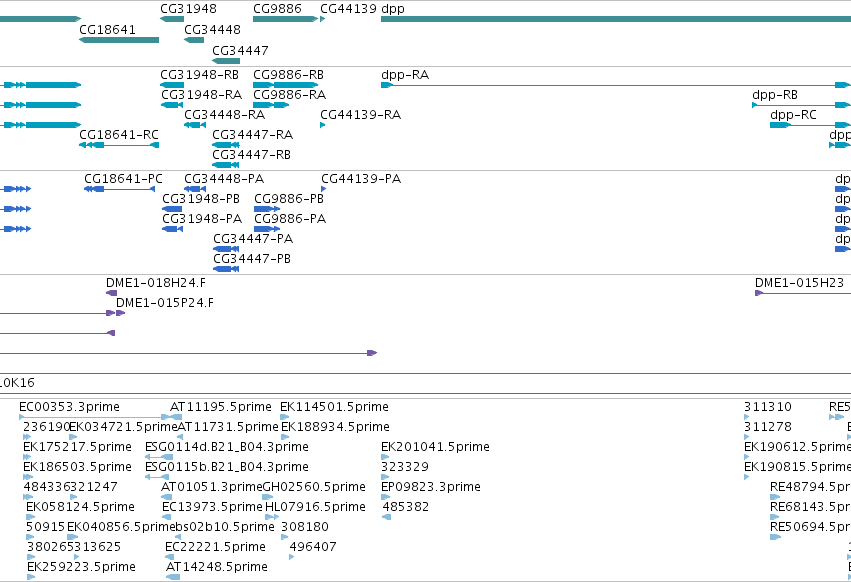Image resolution: width=851 pixels, height=582 pixels.
Task: Click transcript CG44139-RA label
Action: (360, 115)
